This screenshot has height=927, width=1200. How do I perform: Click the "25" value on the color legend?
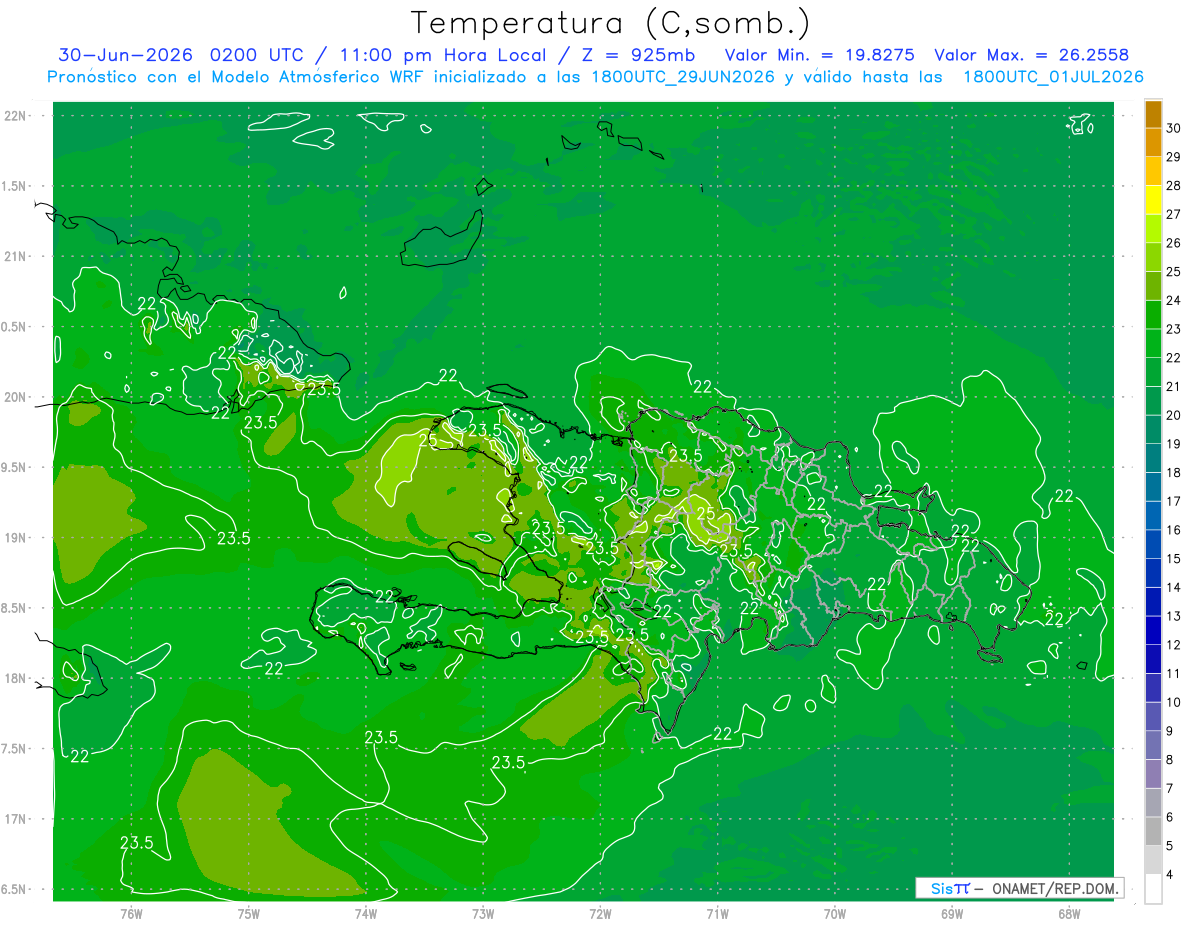click(x=1174, y=272)
